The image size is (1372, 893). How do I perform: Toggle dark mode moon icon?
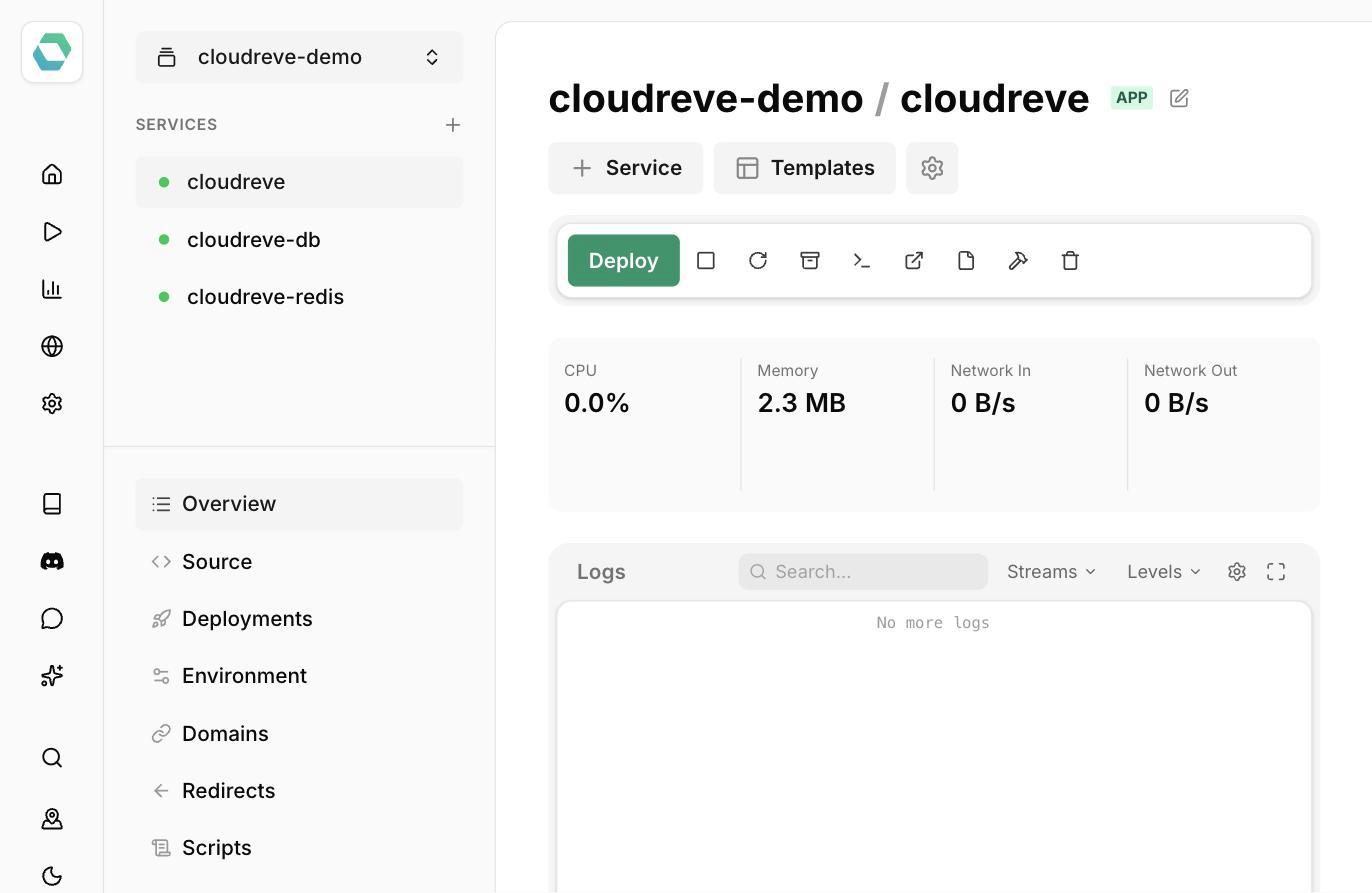[x=52, y=876]
